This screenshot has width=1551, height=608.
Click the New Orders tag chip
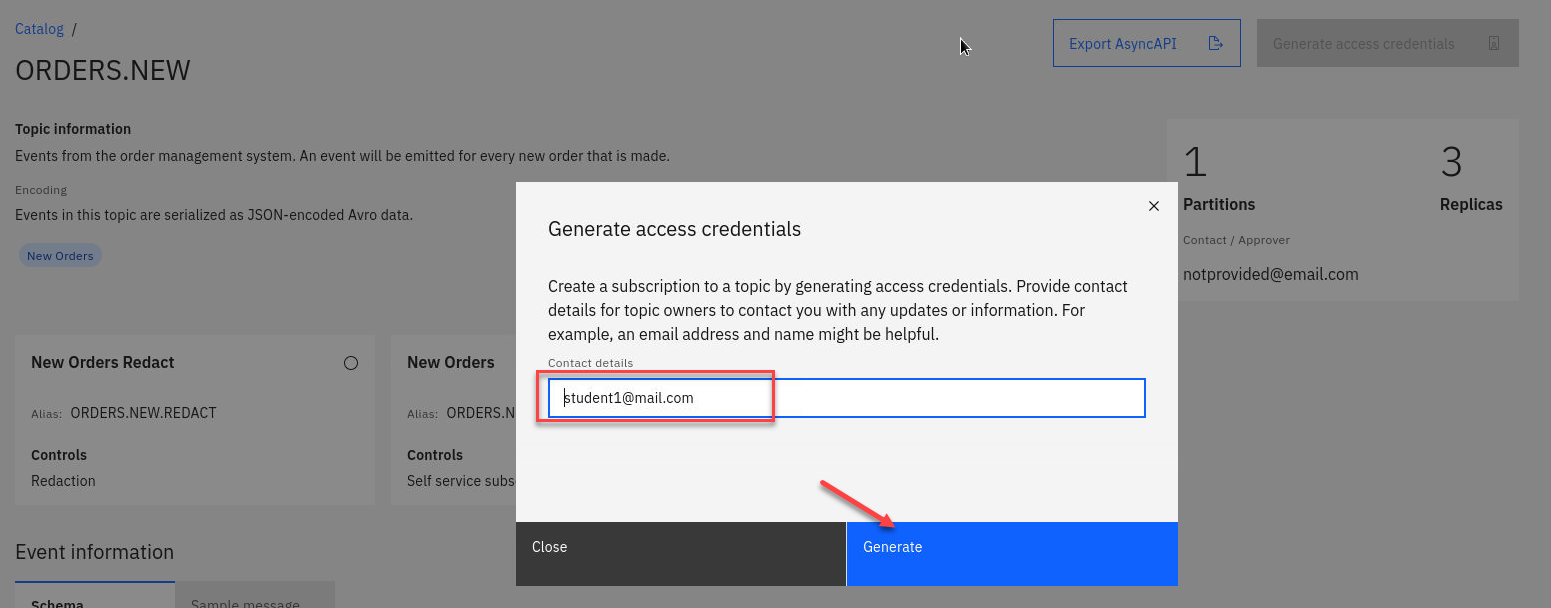point(60,256)
